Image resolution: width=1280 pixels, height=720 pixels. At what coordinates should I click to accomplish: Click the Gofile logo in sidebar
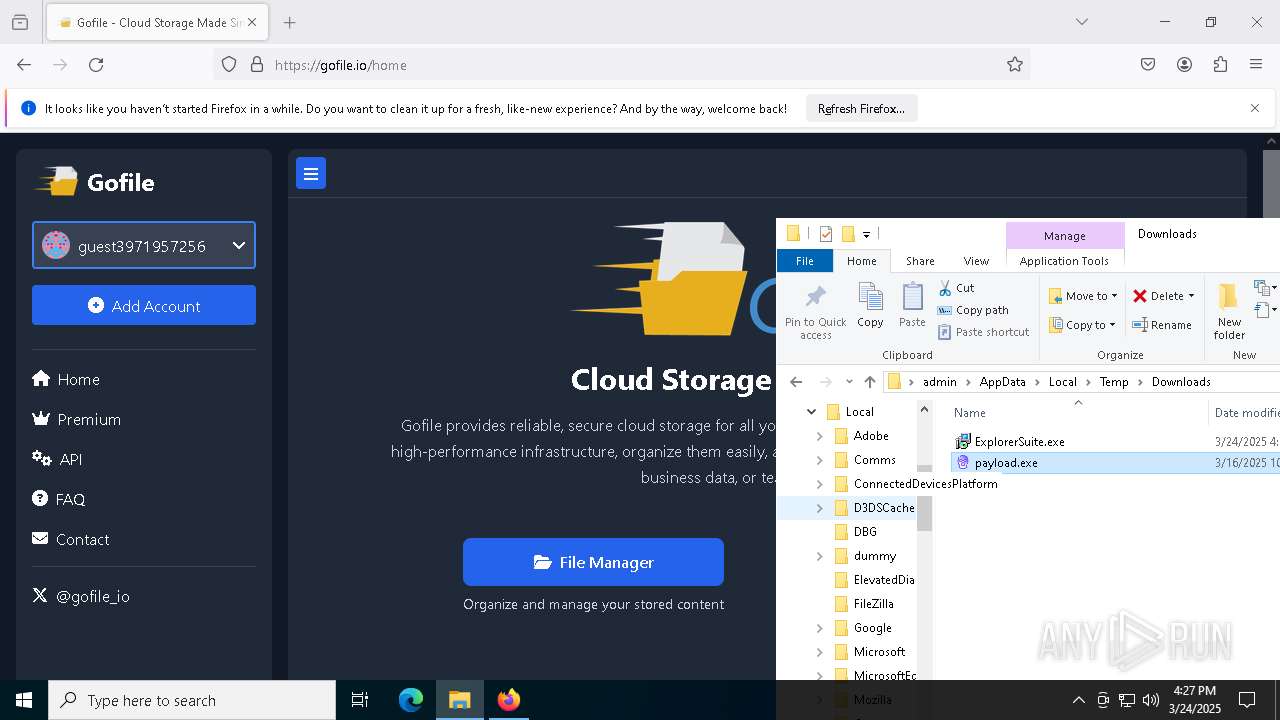[96, 182]
